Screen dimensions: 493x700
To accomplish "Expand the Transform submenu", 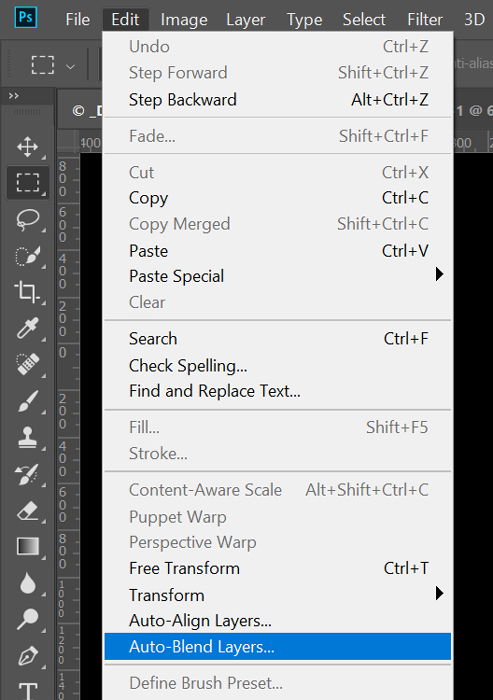I will coord(278,595).
